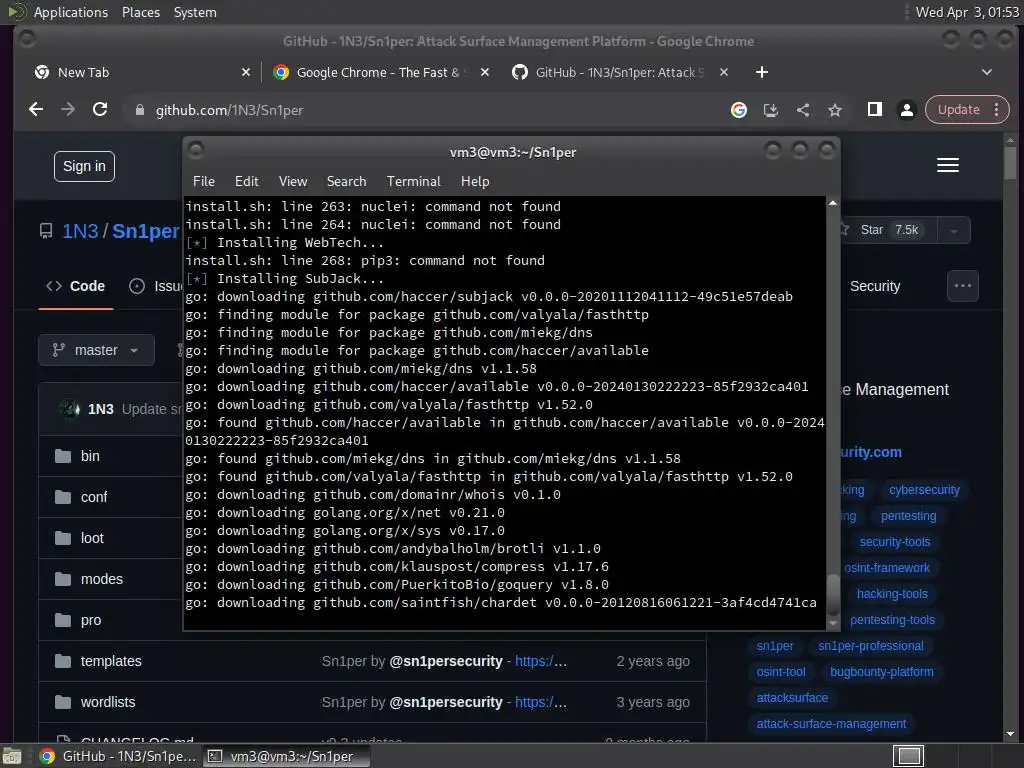Click the hacking-tools topic tag

coord(891,594)
